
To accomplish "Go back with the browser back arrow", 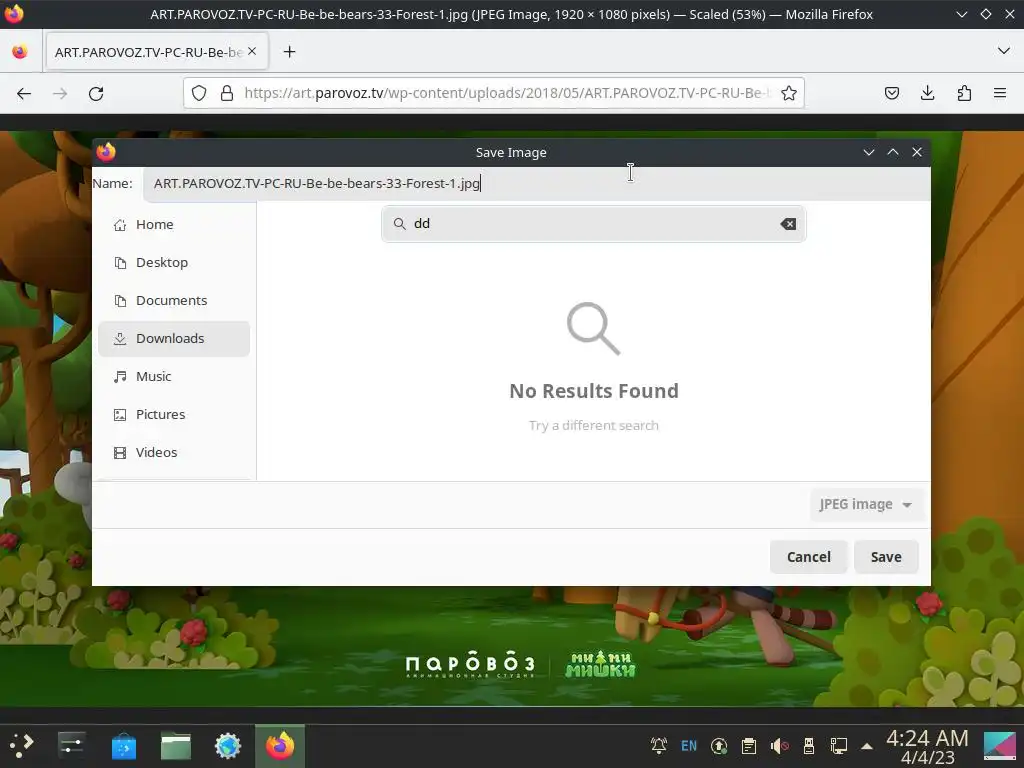I will click(24, 93).
